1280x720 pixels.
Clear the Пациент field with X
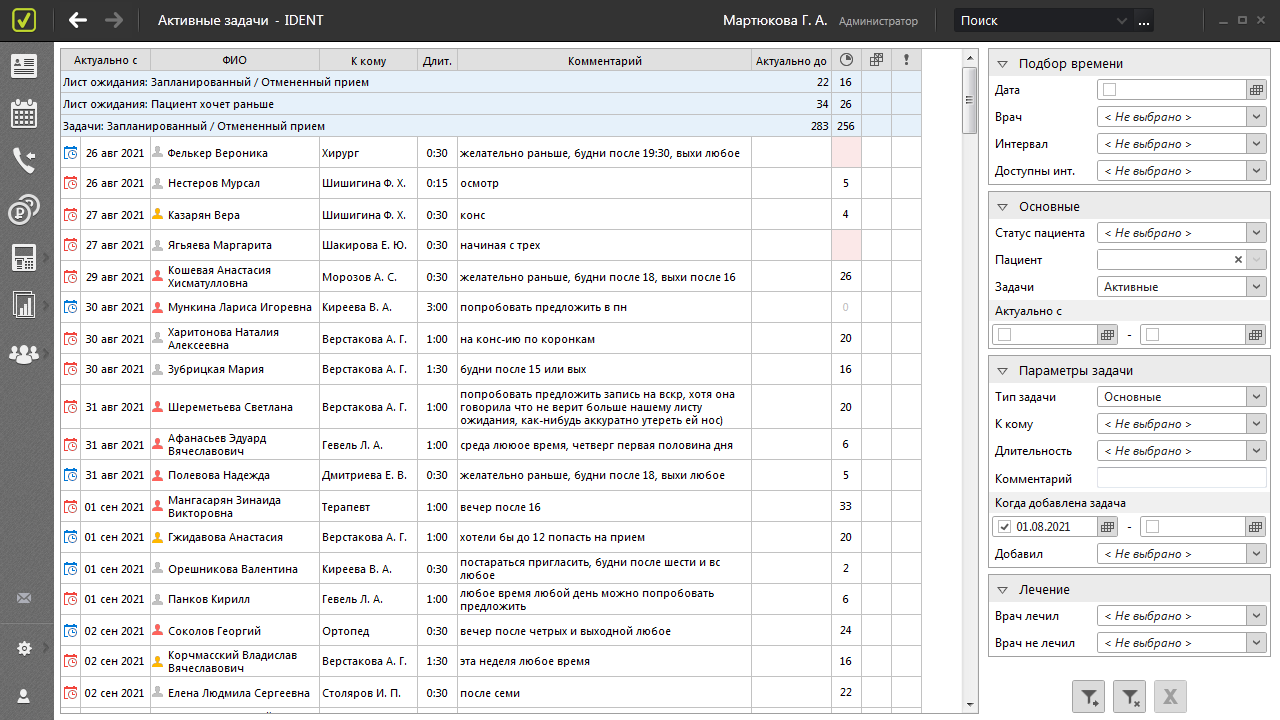[1238, 260]
